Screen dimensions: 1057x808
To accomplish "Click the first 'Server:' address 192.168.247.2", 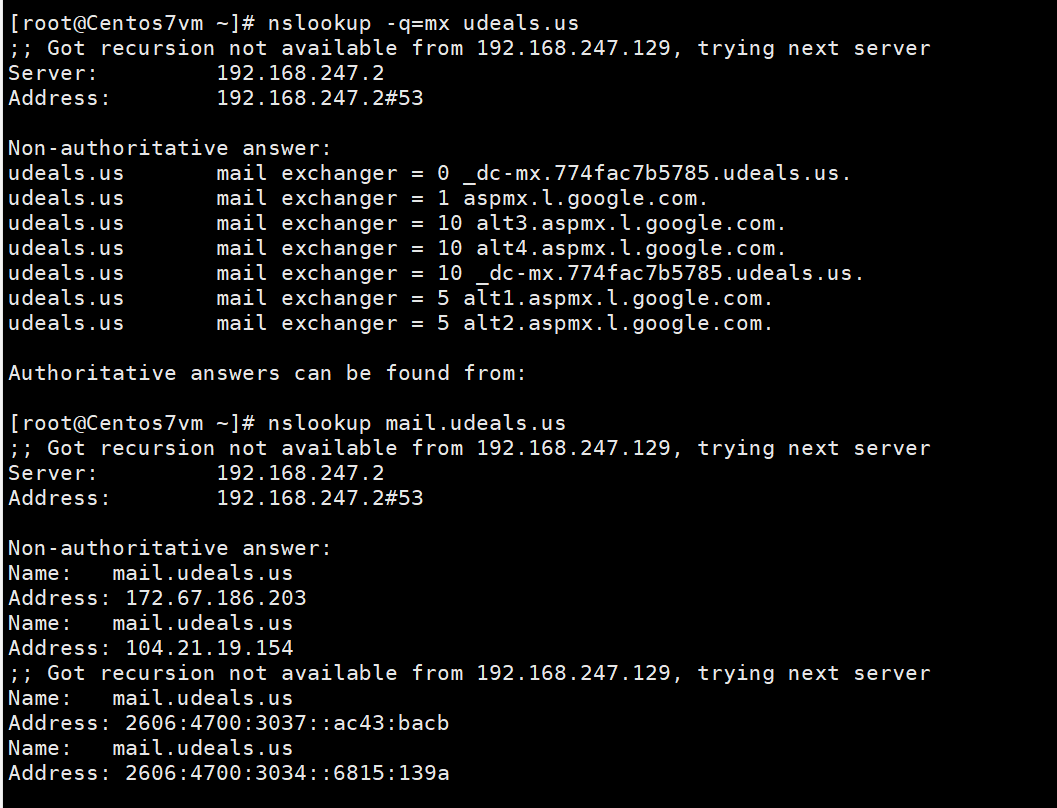I will (300, 73).
